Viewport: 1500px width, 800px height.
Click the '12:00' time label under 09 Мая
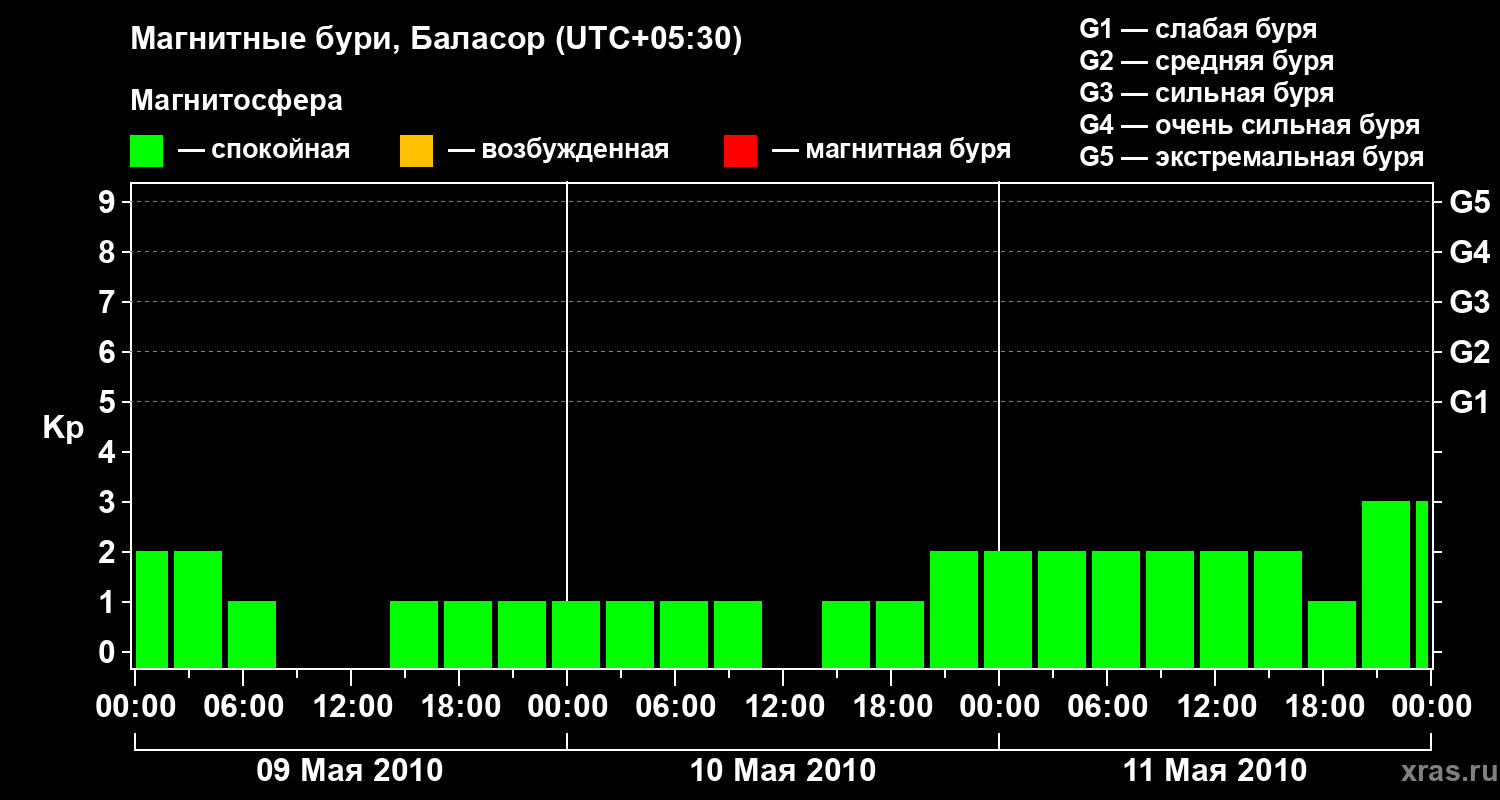[x=351, y=706]
